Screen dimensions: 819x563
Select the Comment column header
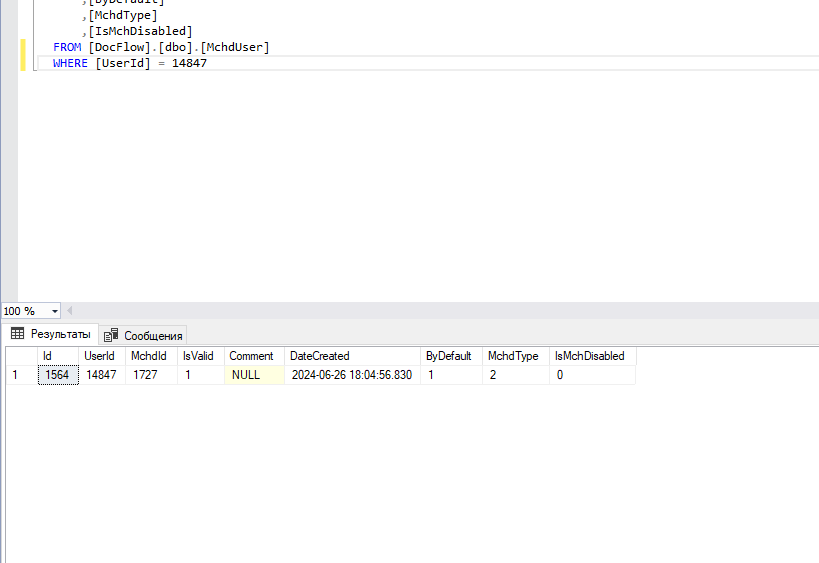pyautogui.click(x=254, y=356)
